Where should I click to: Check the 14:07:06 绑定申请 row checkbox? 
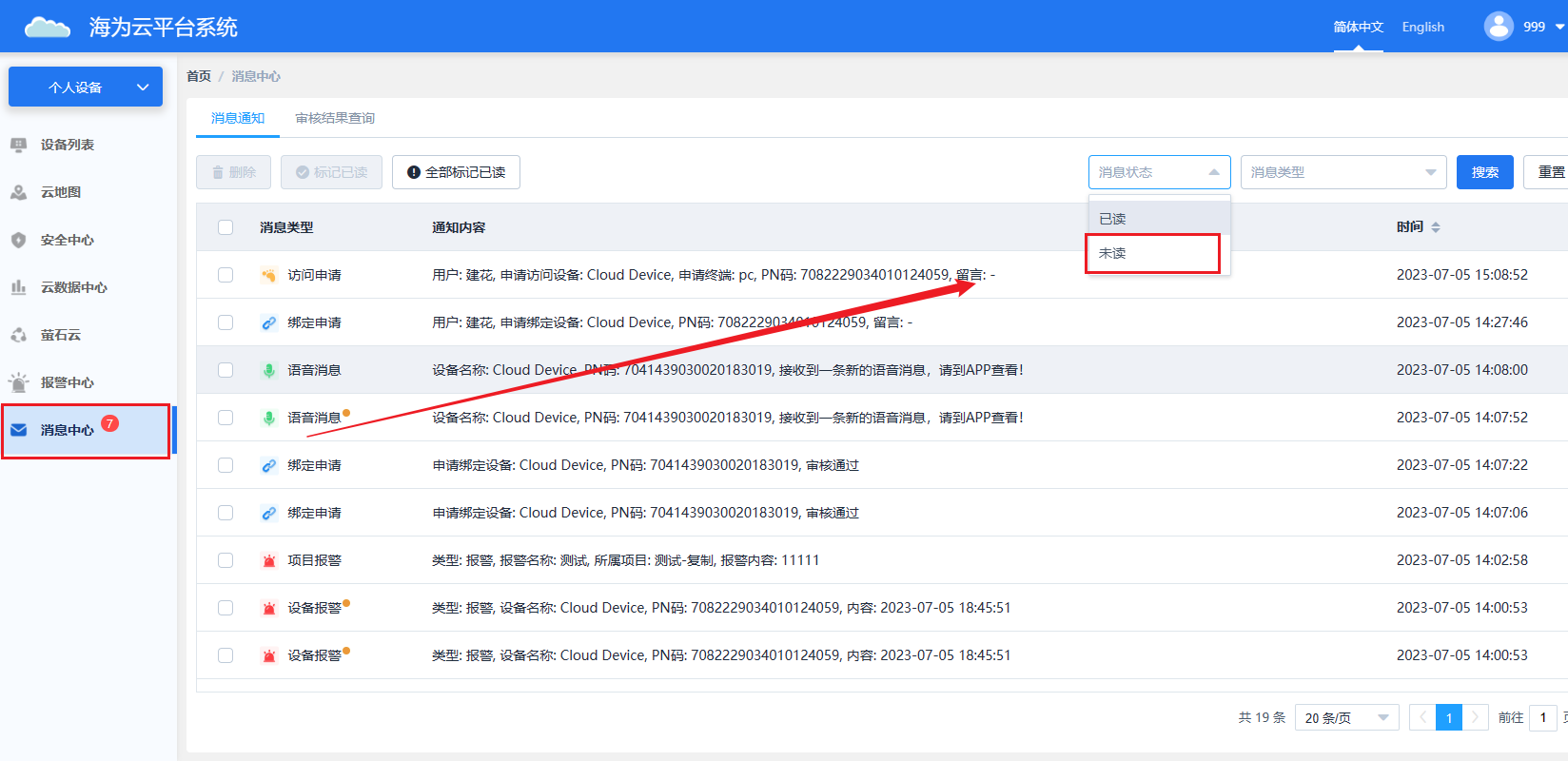pyautogui.click(x=225, y=513)
